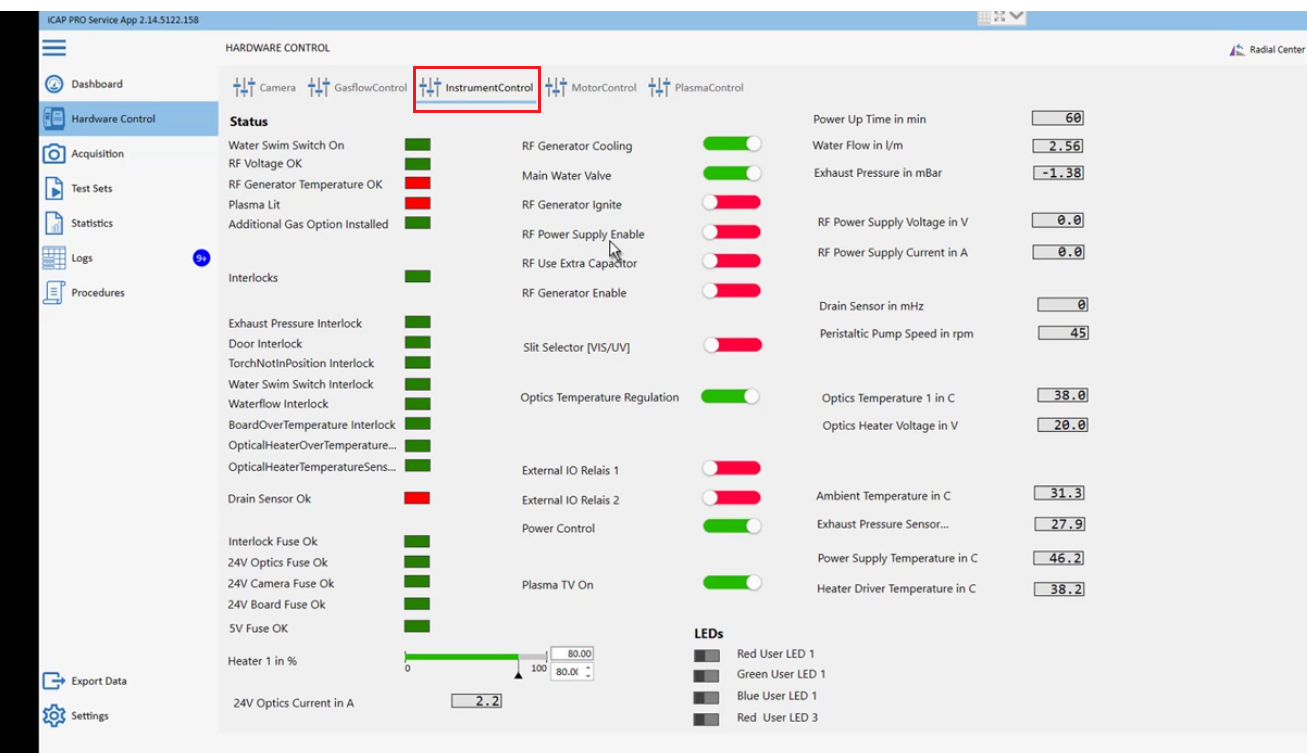Select the MotorControl tab
This screenshot has height=753, width=1307.
[592, 88]
